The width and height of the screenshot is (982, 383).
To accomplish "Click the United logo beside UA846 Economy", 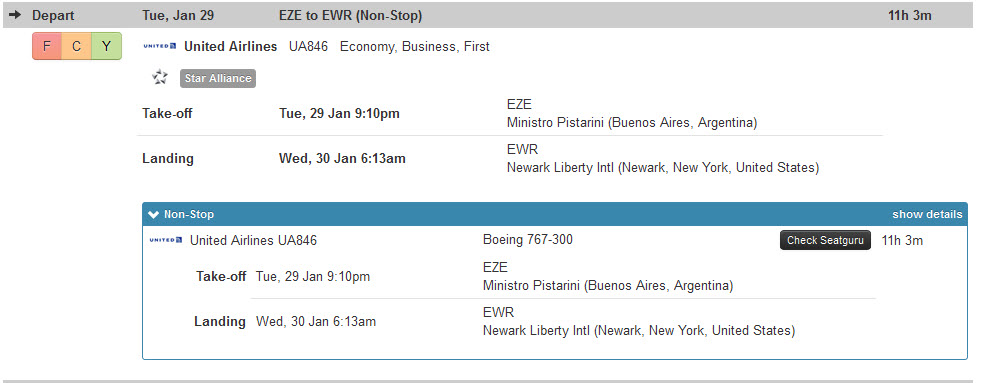I will point(160,46).
